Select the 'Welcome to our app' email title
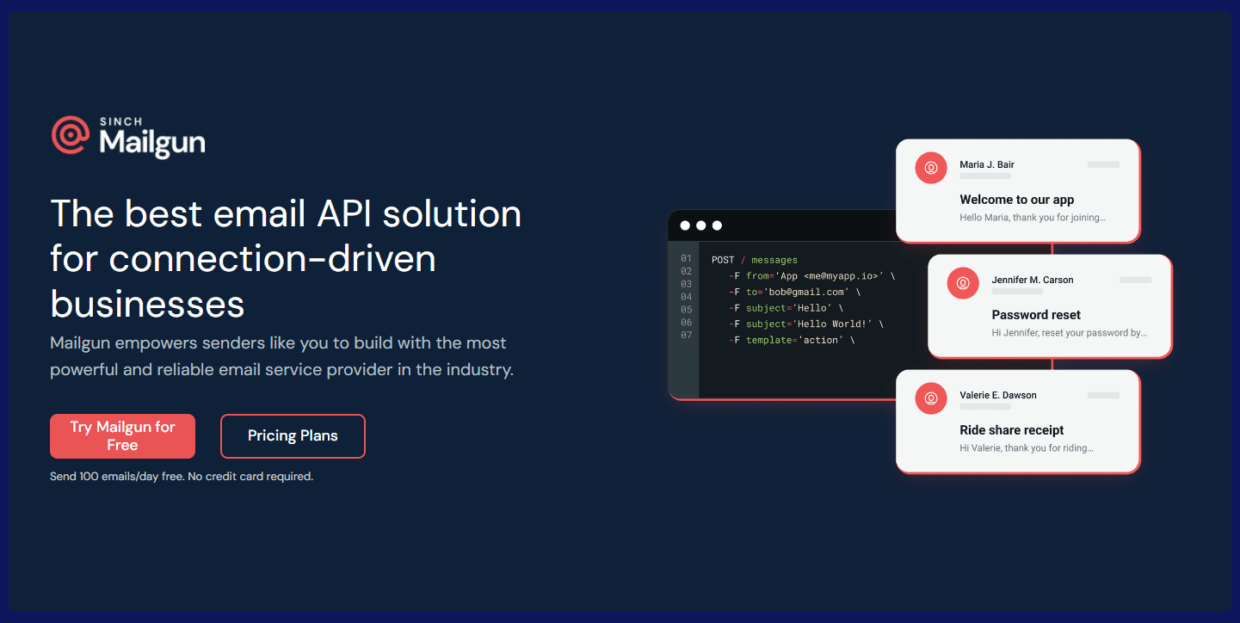 (1016, 200)
